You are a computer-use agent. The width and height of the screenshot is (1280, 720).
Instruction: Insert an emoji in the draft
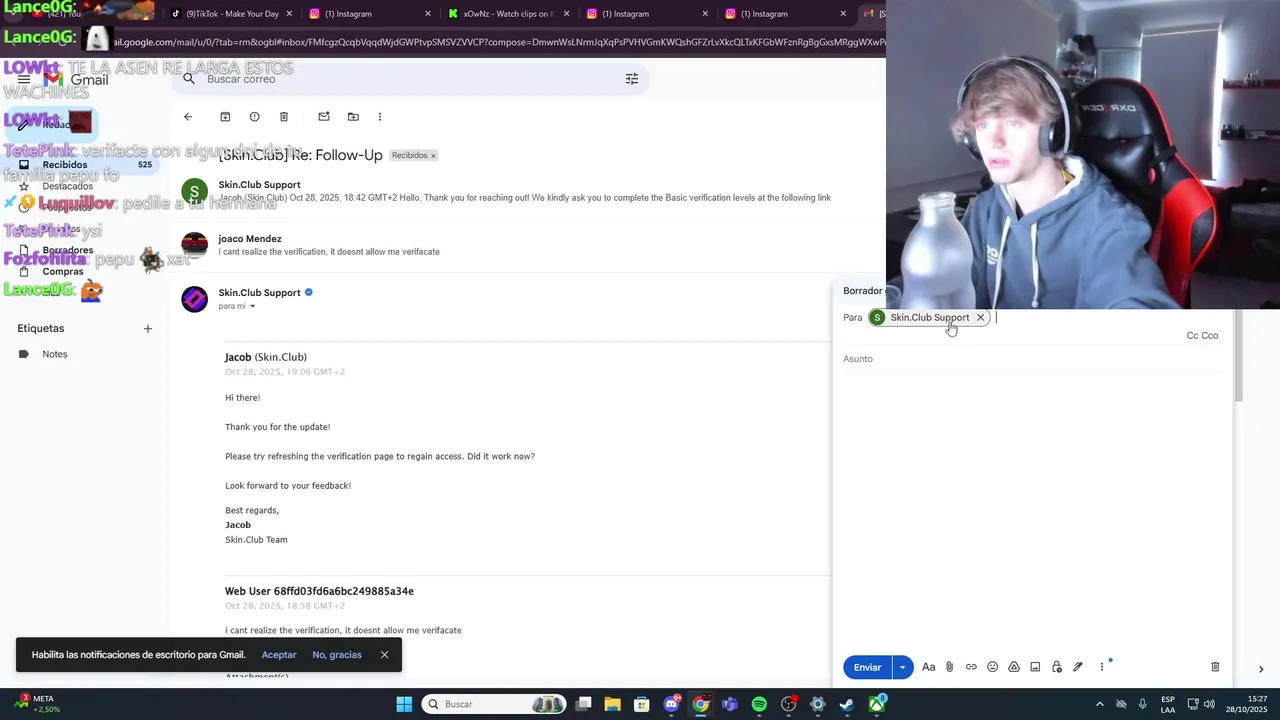coord(992,667)
